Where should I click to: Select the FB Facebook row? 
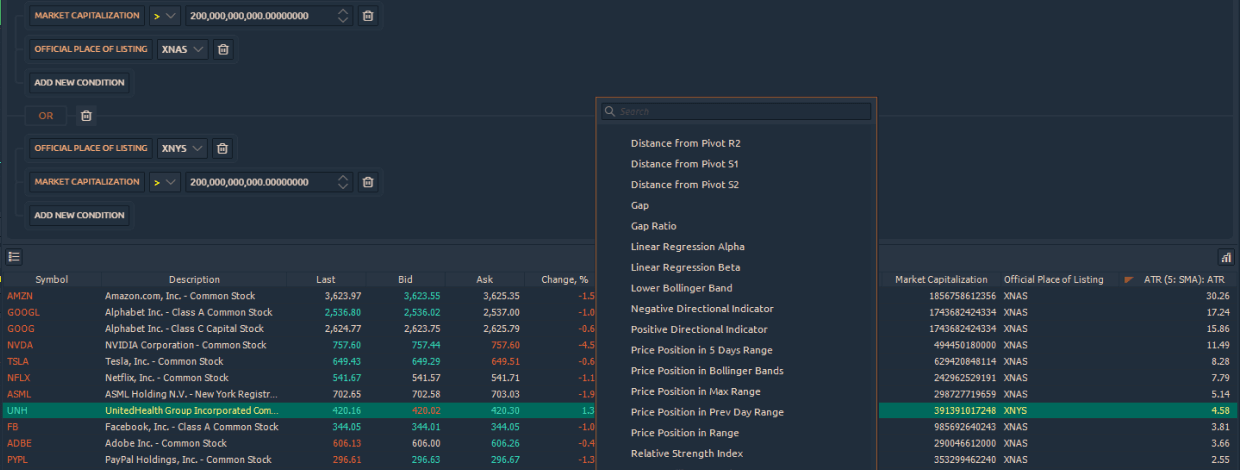(620, 427)
